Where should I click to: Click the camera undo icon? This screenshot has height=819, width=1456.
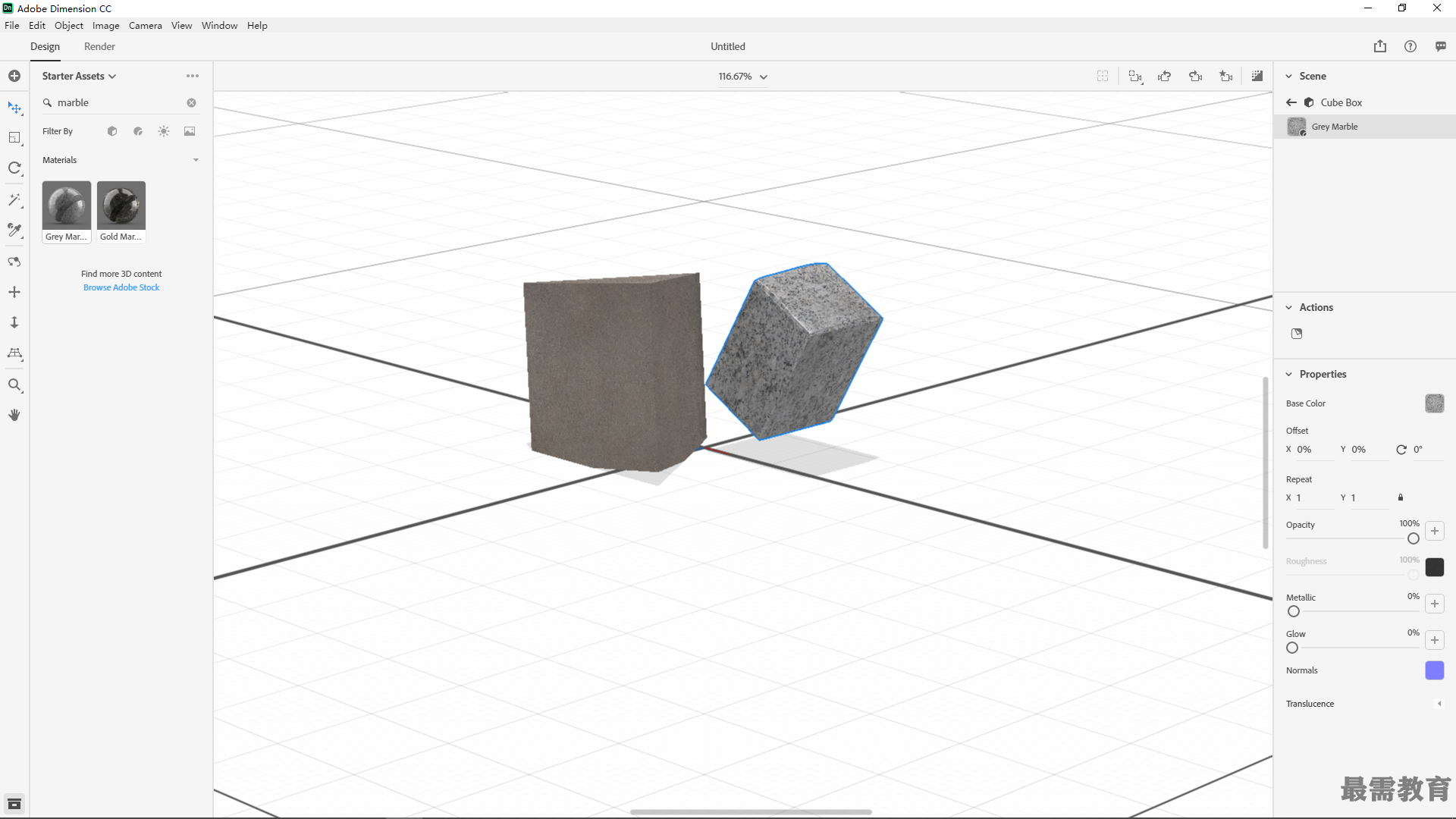click(1165, 76)
